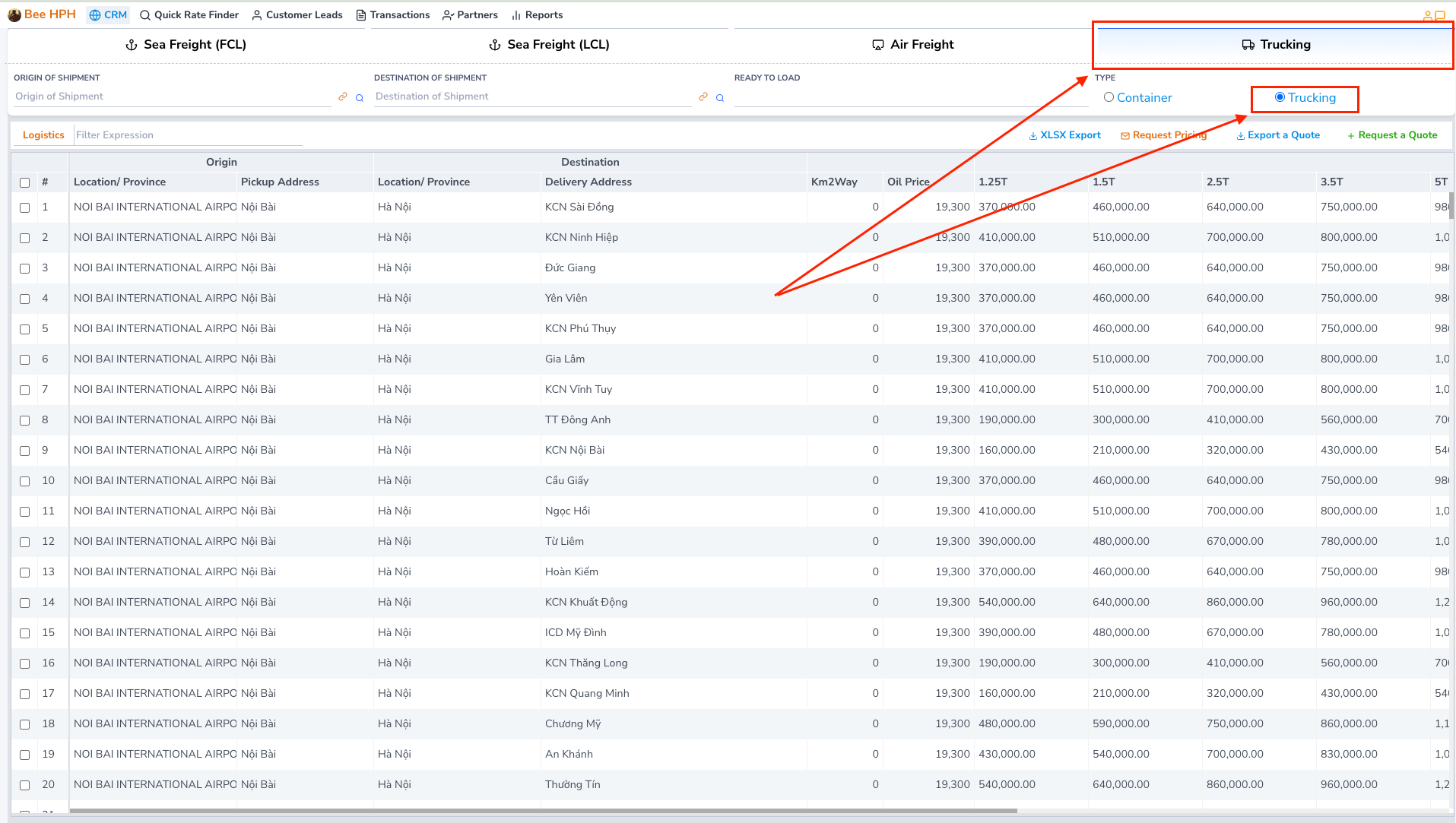Image resolution: width=1456 pixels, height=823 pixels.
Task: Click the Request a Quote button
Action: (x=1391, y=135)
